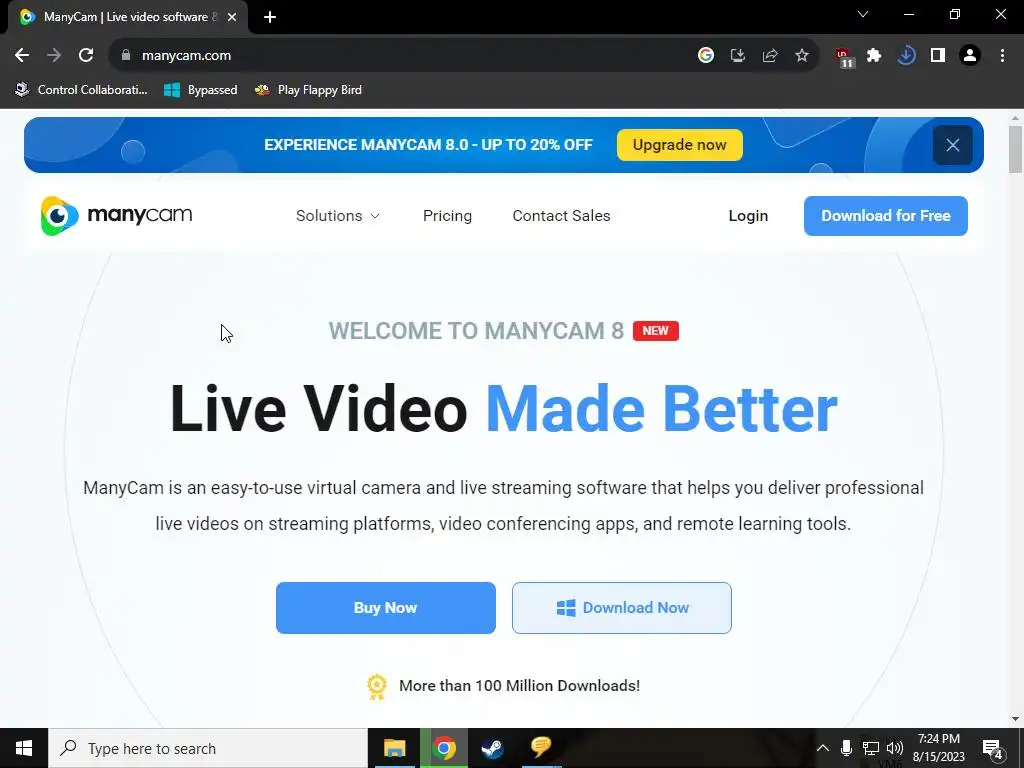Viewport: 1024px width, 768px height.
Task: Open the Extensions puzzle piece menu
Action: [x=874, y=56]
